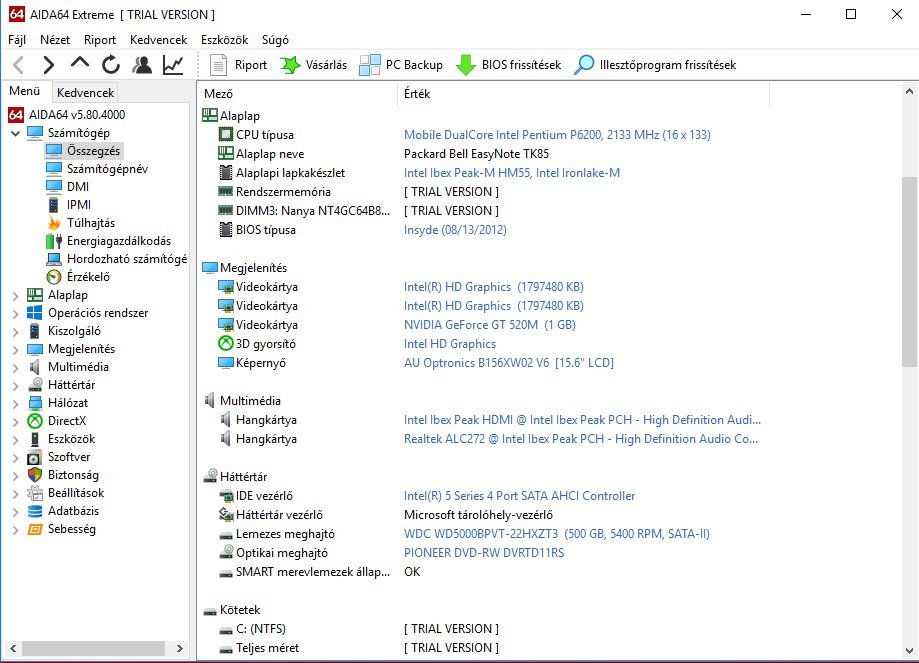Open the user profile icon in the toolbar
The image size is (919, 663).
point(142,64)
